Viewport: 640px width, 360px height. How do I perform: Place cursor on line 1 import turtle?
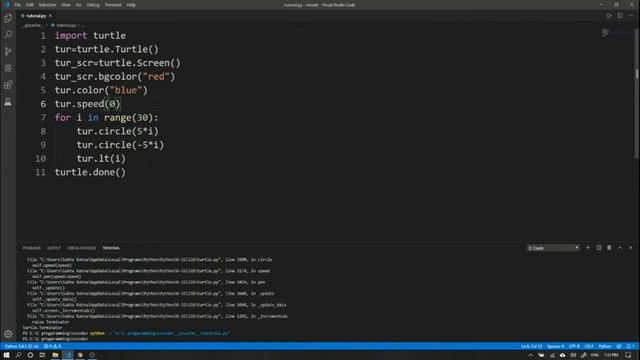[x=90, y=36]
